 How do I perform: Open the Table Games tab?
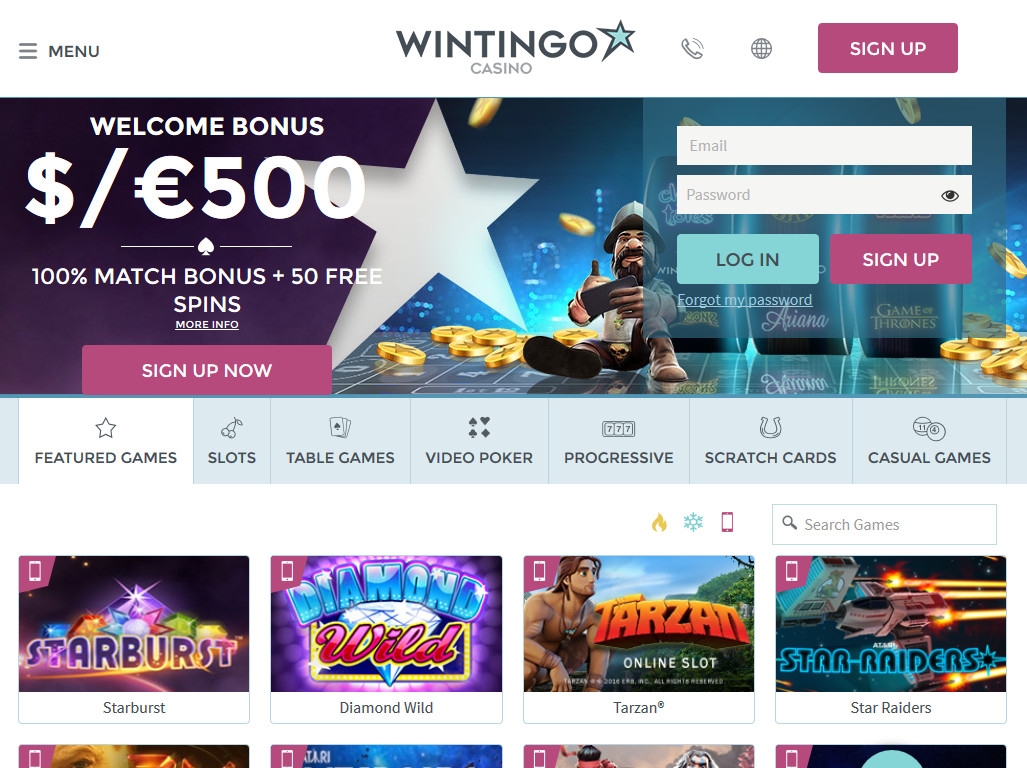tap(341, 441)
